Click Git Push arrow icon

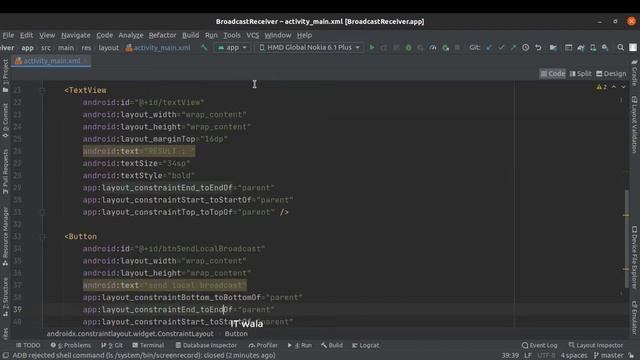pos(513,48)
